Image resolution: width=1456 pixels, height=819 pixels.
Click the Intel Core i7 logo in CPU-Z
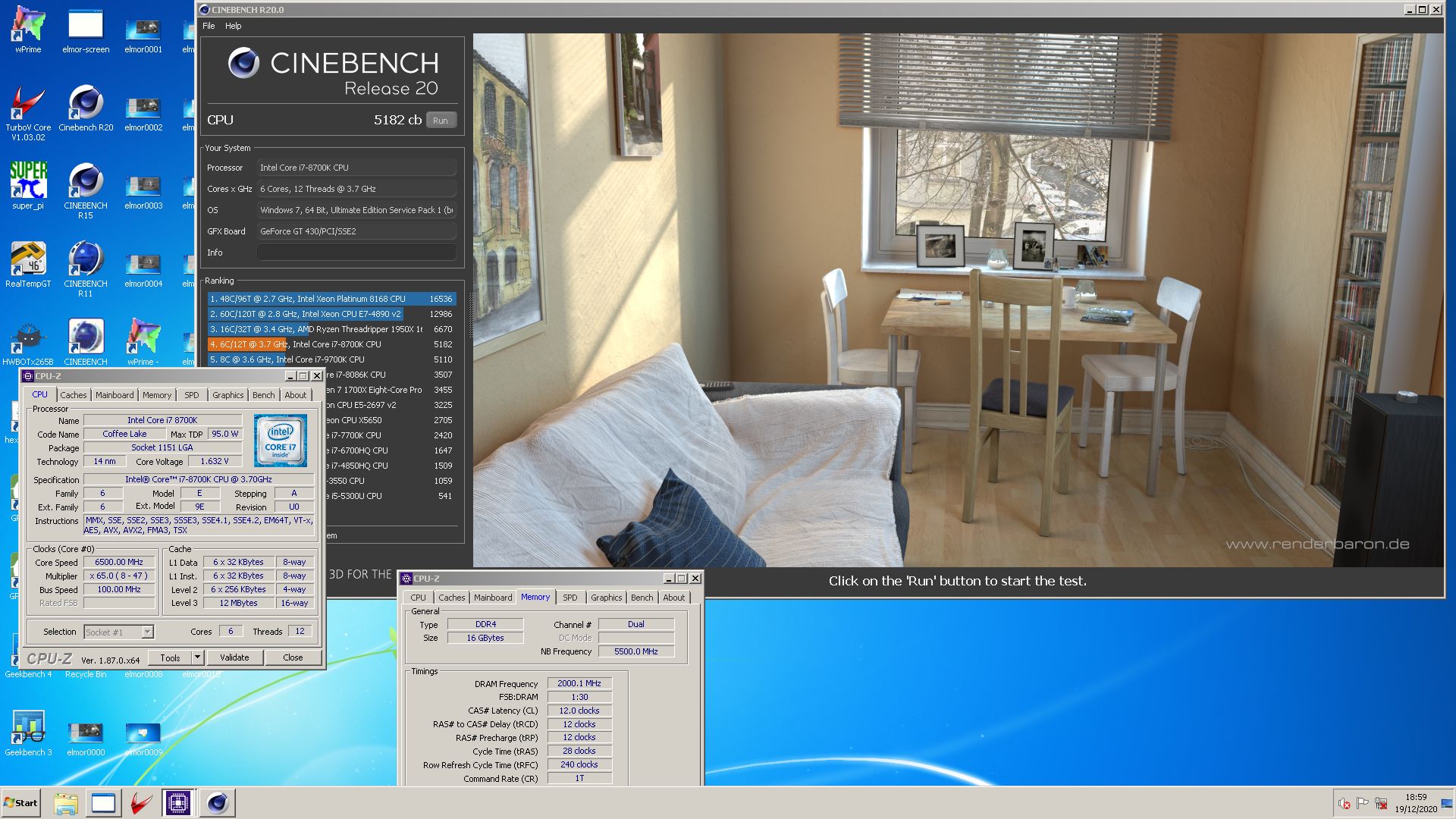click(281, 441)
